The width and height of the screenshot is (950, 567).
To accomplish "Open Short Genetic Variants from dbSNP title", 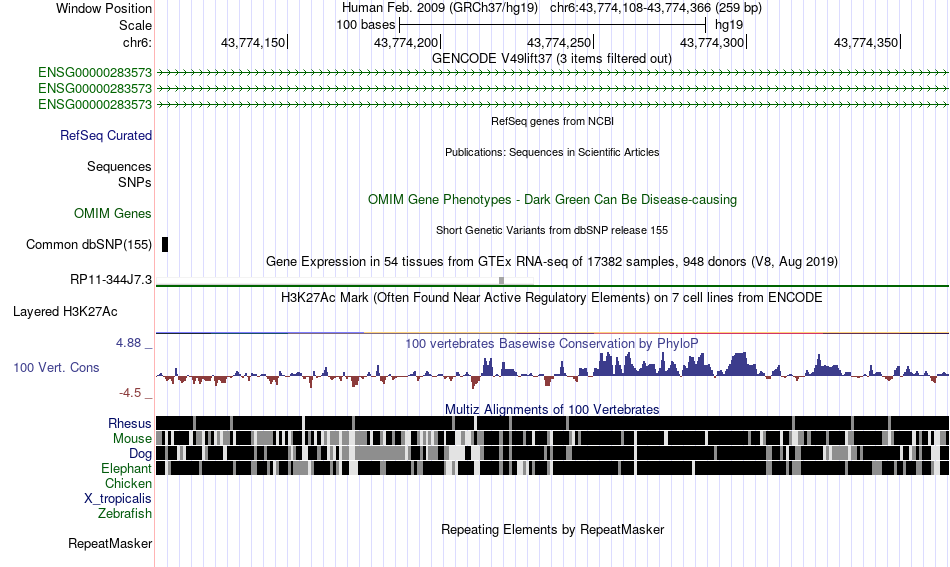I will click(551, 230).
